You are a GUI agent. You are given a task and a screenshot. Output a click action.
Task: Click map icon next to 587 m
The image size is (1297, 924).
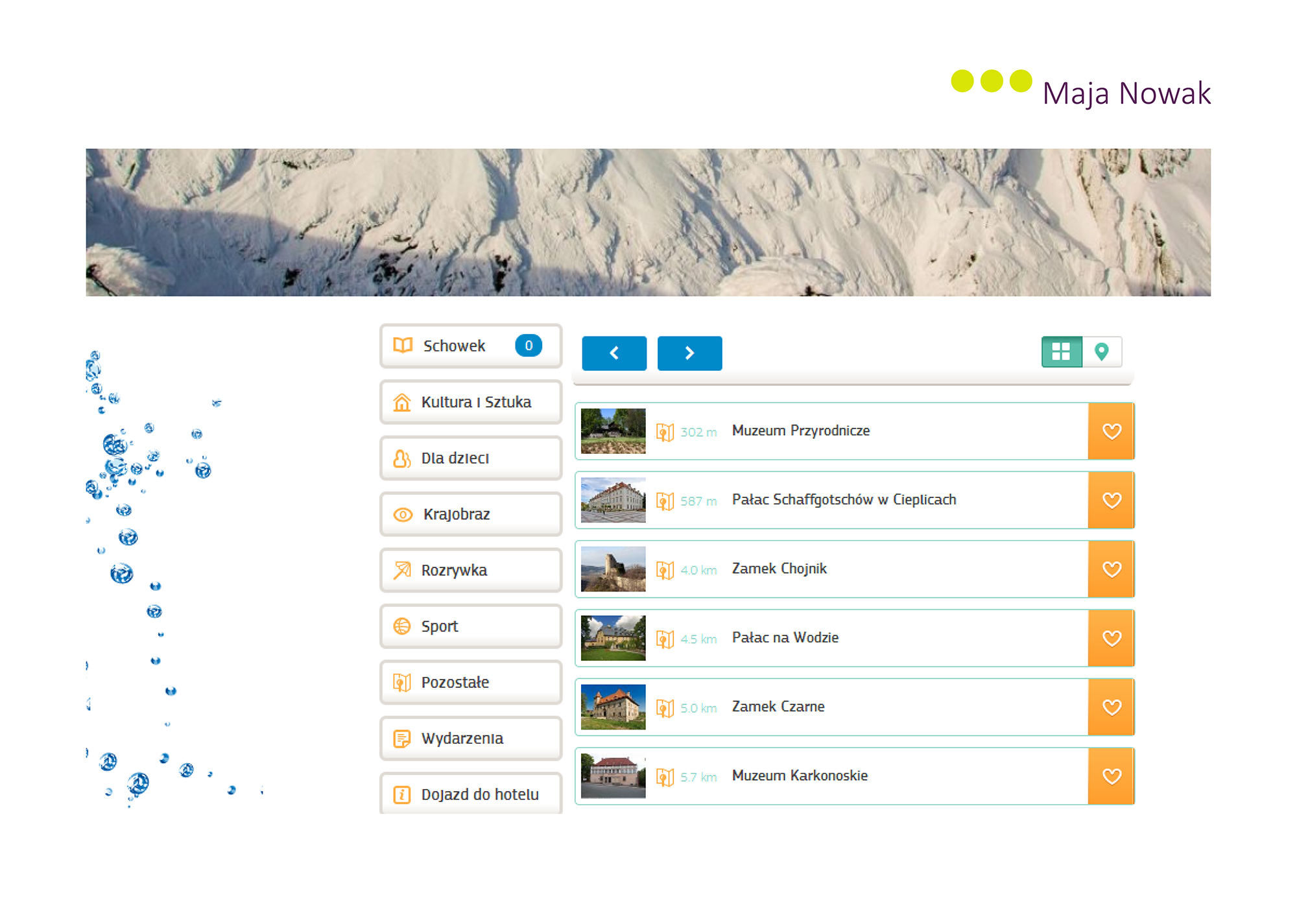665,501
